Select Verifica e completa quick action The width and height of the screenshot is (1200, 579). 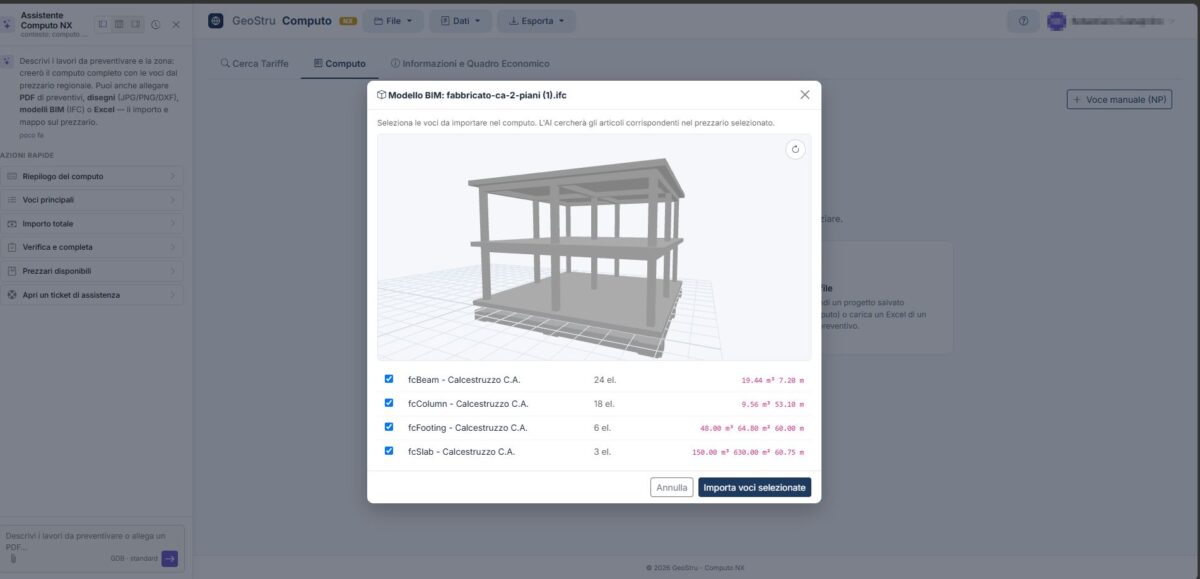pos(91,247)
